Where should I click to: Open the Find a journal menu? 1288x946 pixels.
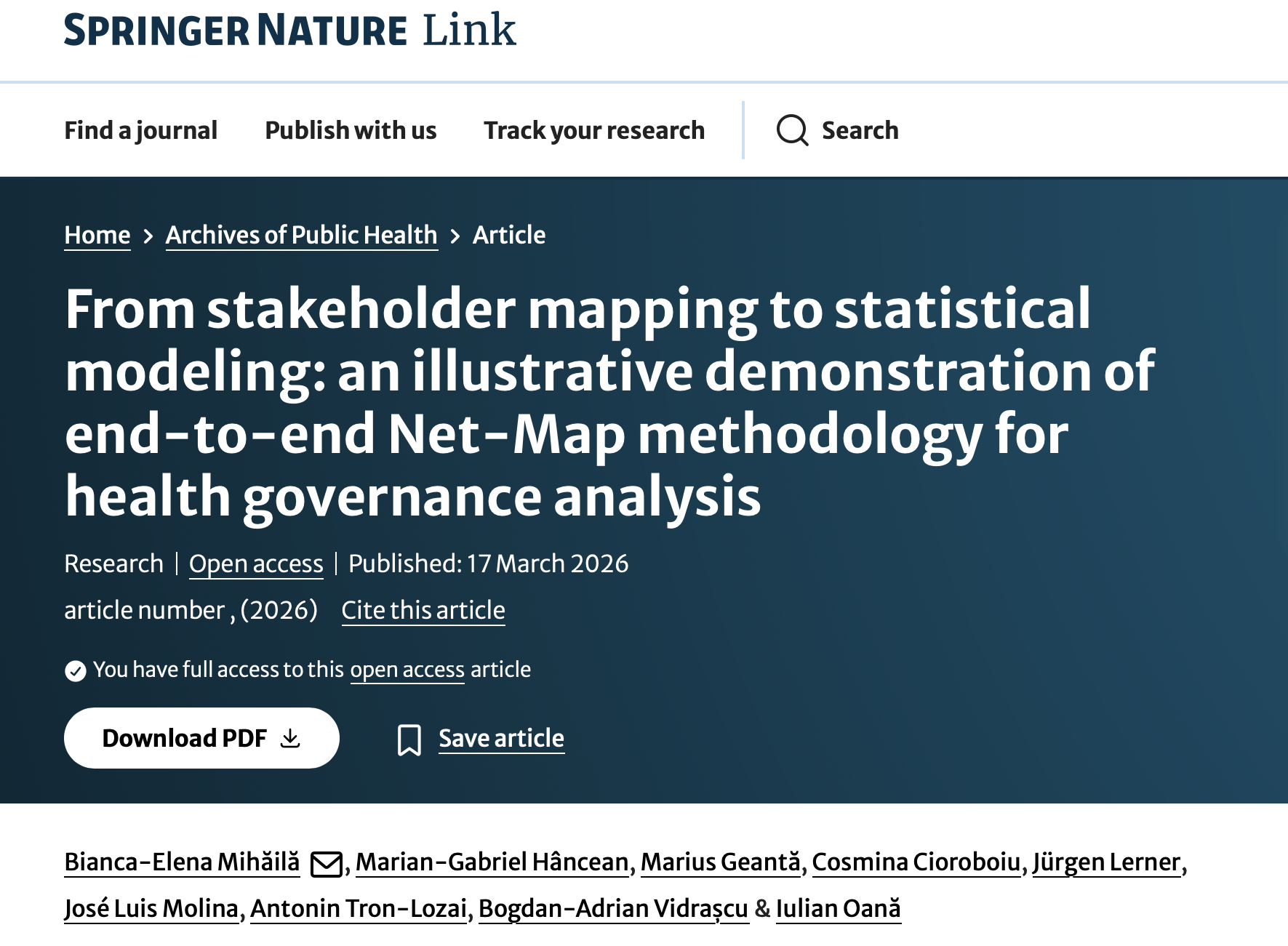tap(140, 131)
